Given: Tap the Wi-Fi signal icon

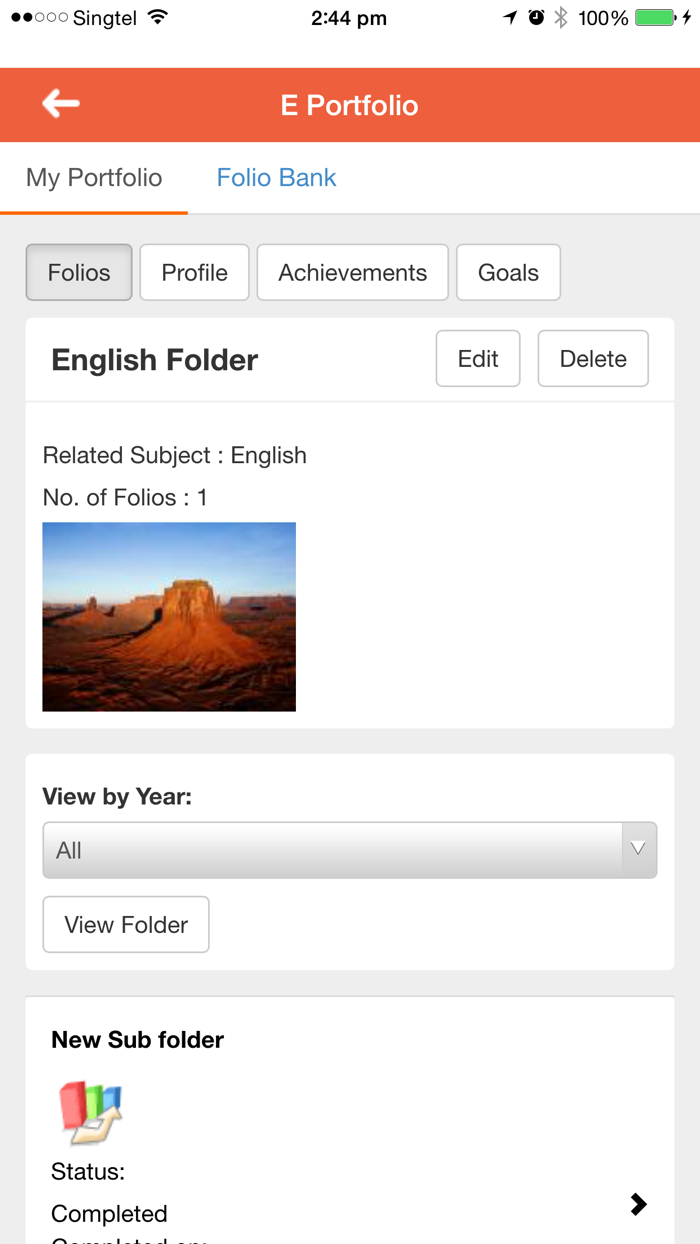Looking at the screenshot, I should point(157,17).
